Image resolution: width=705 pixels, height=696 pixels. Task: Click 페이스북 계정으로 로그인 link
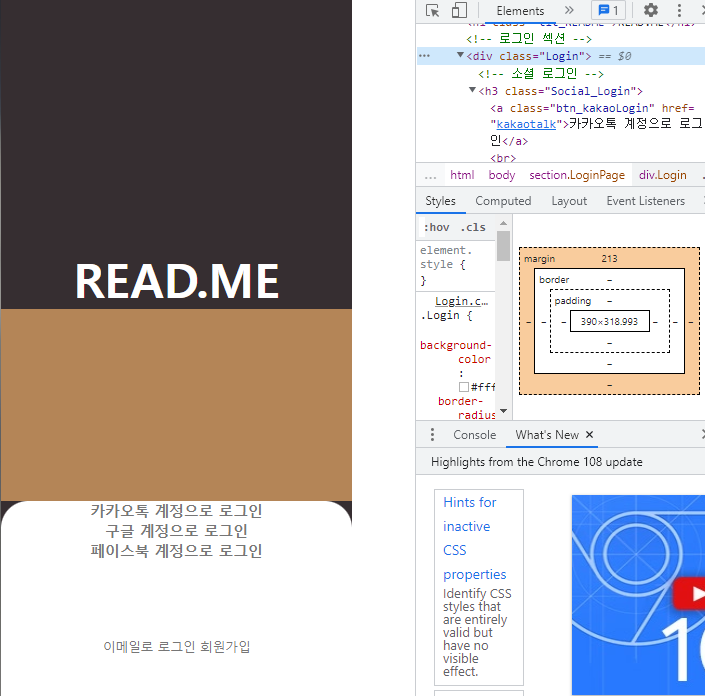click(176, 551)
